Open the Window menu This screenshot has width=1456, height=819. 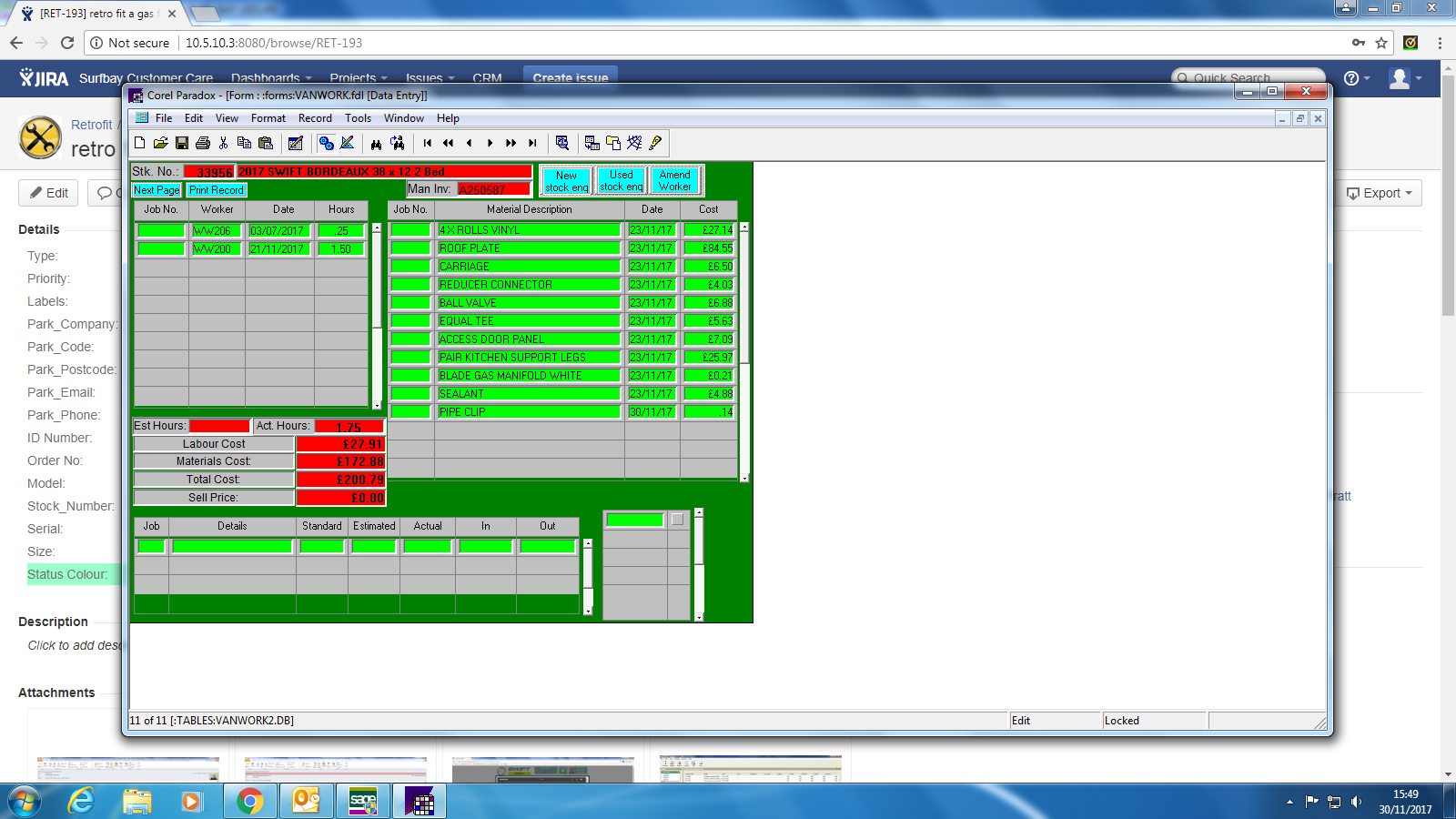pyautogui.click(x=404, y=118)
